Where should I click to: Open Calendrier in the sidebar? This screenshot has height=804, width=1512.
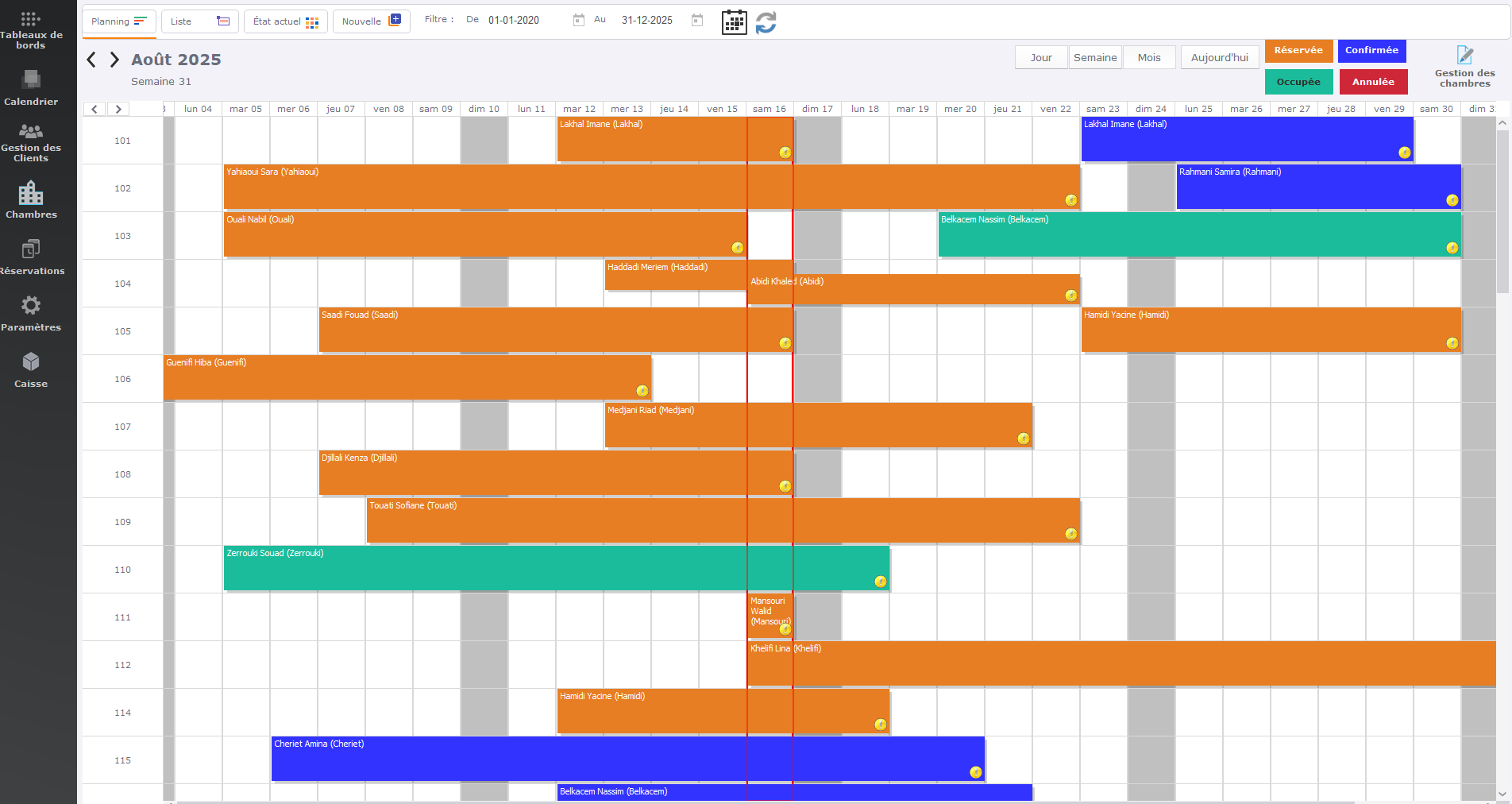30,88
